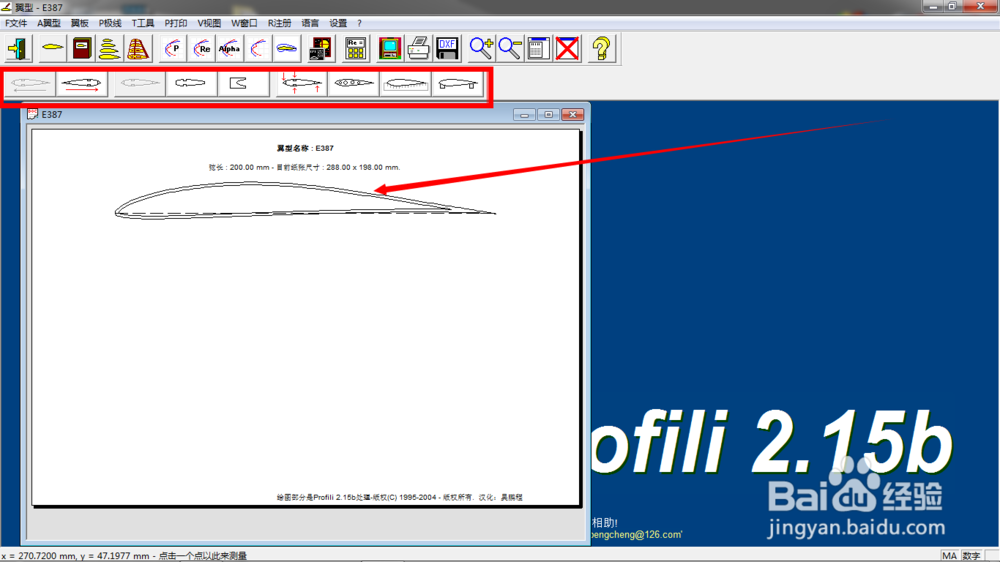Image resolution: width=1000 pixels, height=562 pixels.
Task: Click the chord length '200.00 mm' text line
Action: pyautogui.click(x=304, y=167)
